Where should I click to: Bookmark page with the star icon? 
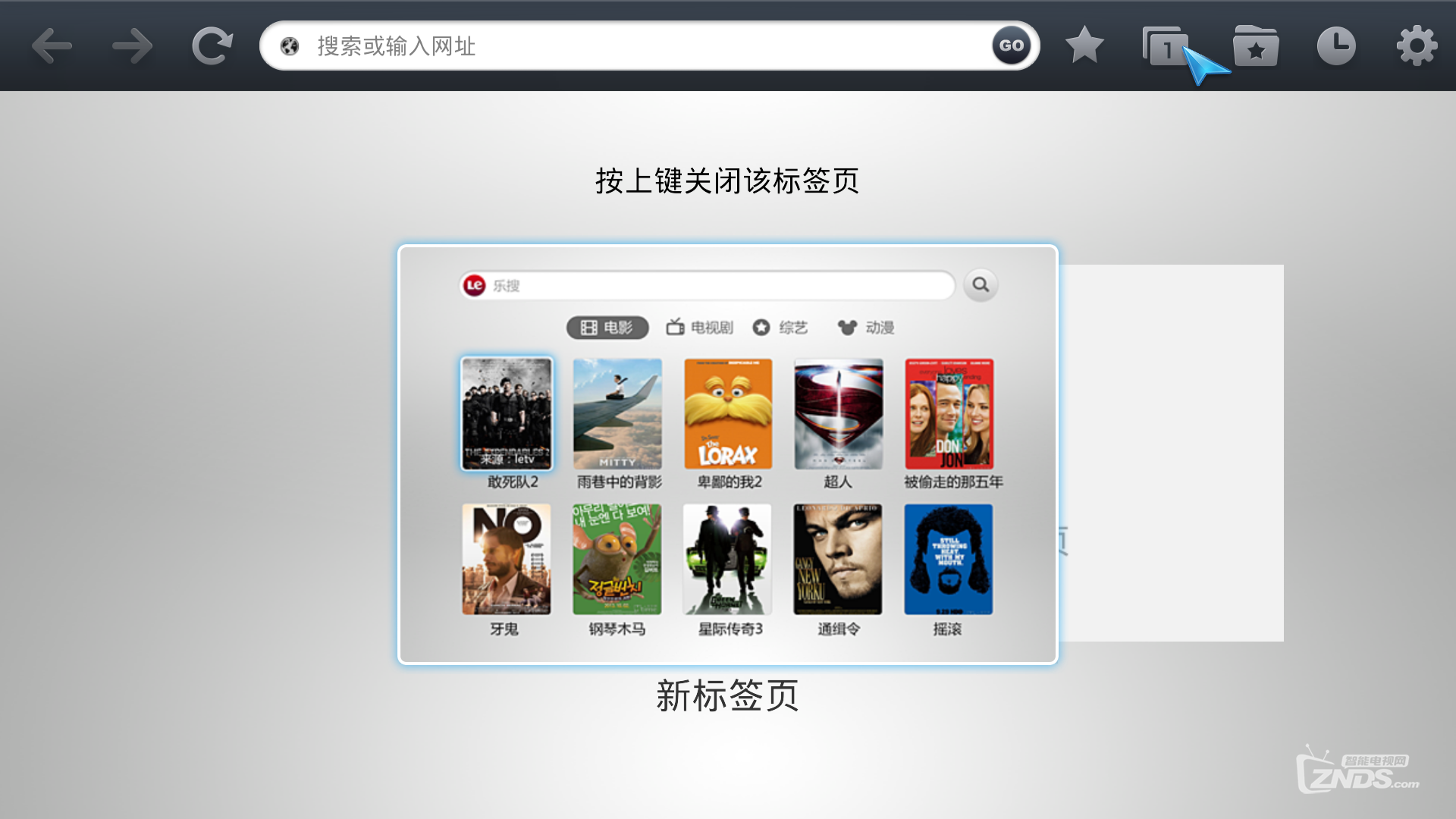coord(1084,45)
